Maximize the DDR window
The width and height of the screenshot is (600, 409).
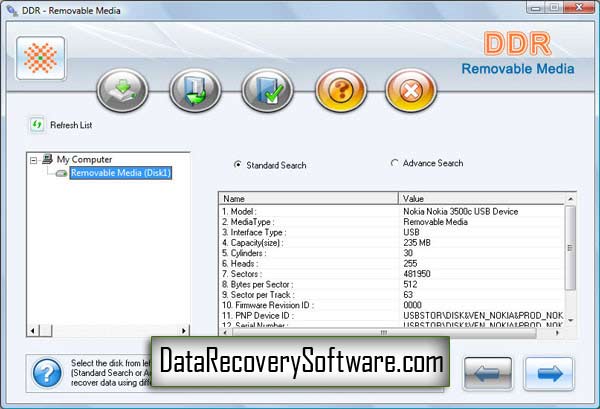tap(554, 8)
